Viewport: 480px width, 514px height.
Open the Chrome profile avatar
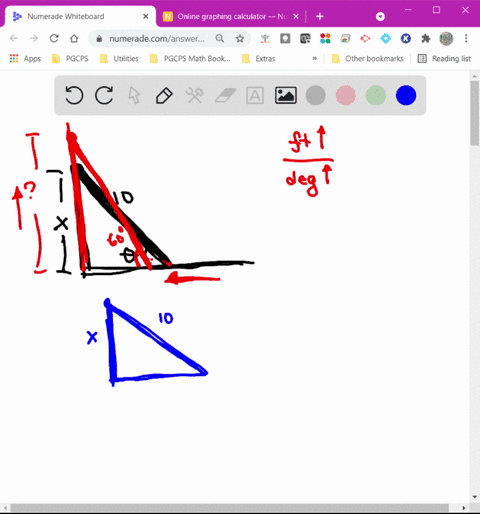pyautogui.click(x=446, y=39)
